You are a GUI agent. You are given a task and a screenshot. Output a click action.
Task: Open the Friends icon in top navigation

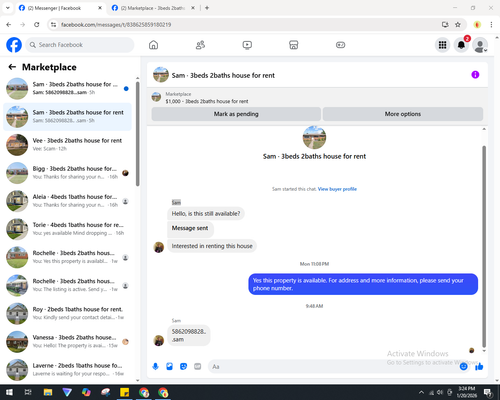coord(200,45)
